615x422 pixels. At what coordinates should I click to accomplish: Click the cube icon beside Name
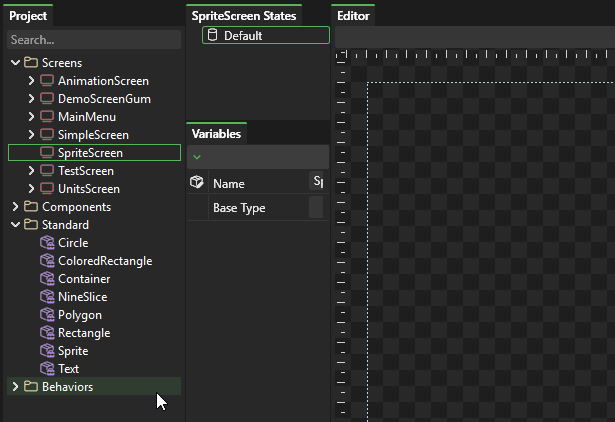(x=197, y=183)
